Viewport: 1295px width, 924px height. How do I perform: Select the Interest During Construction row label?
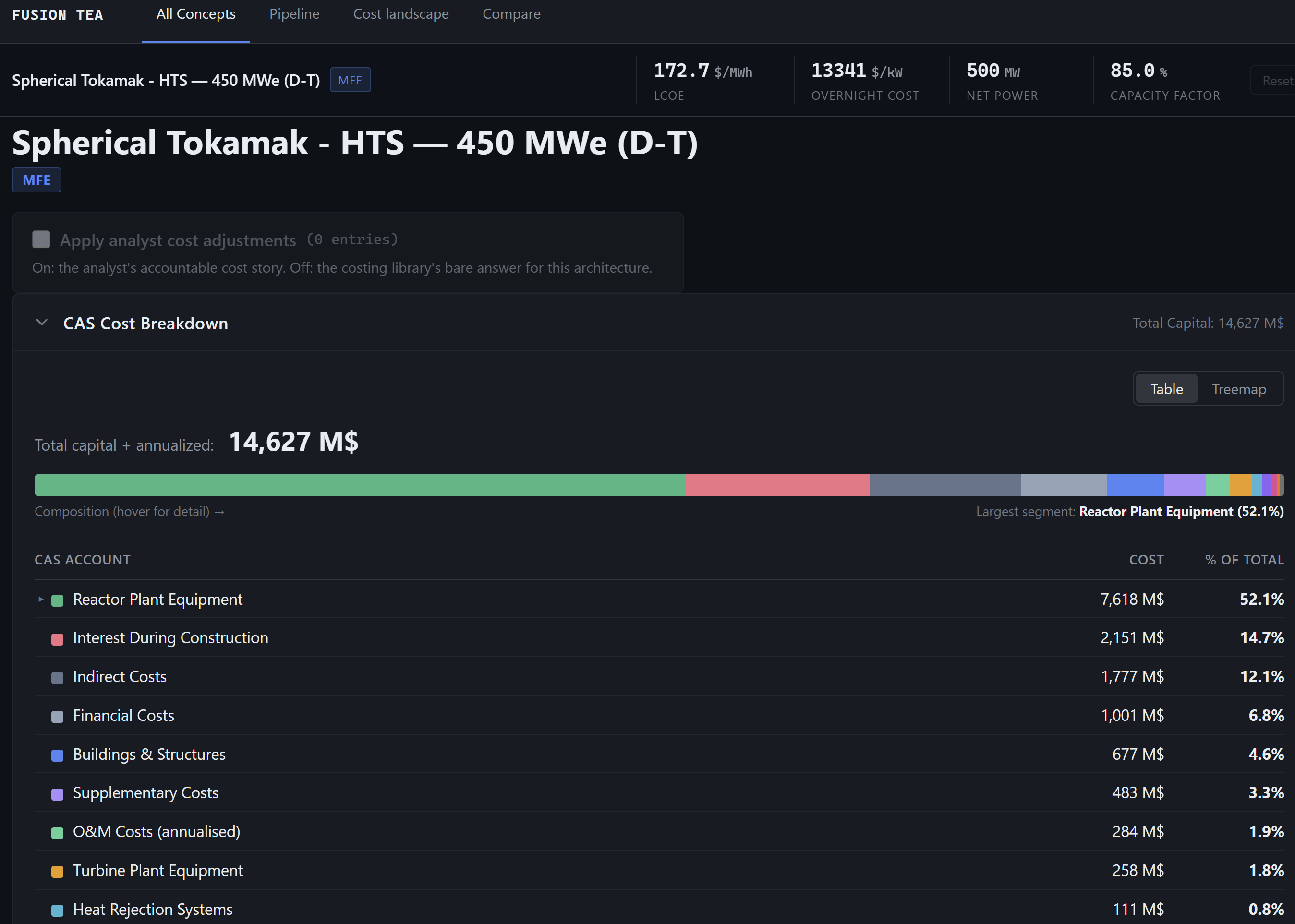tap(170, 638)
